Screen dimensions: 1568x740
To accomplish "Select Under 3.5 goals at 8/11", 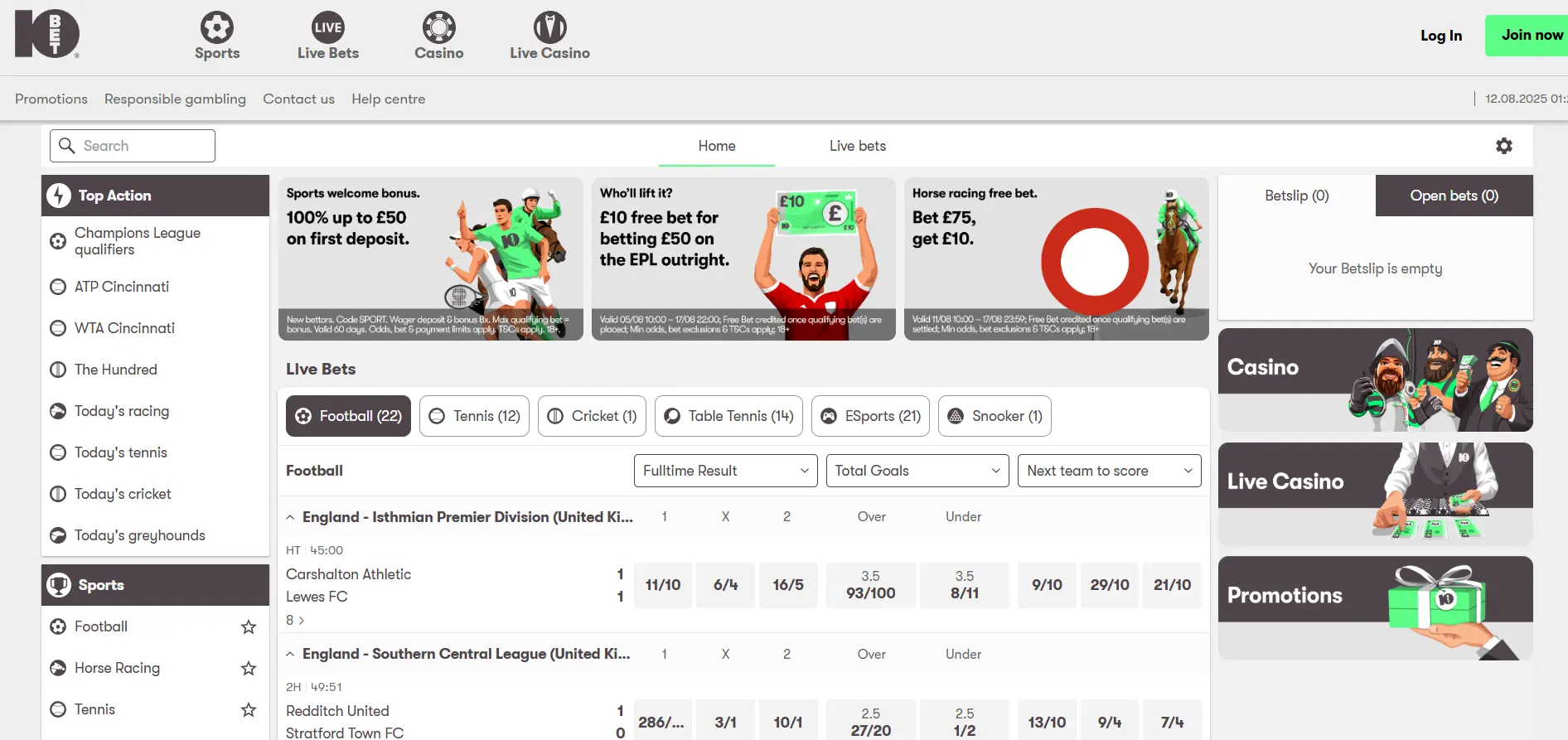I will point(965,585).
